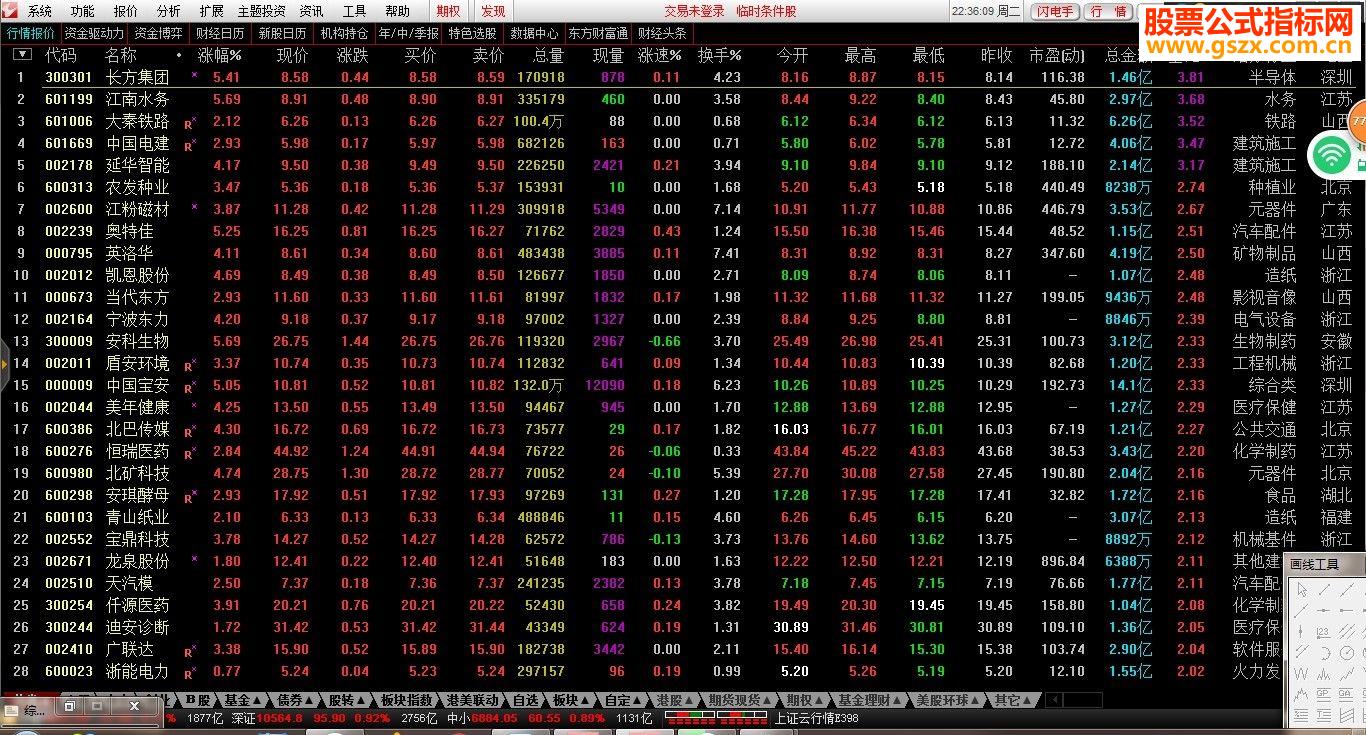The image size is (1366, 735).
Task: Maximize the minimized 综 window
Action: [97, 705]
